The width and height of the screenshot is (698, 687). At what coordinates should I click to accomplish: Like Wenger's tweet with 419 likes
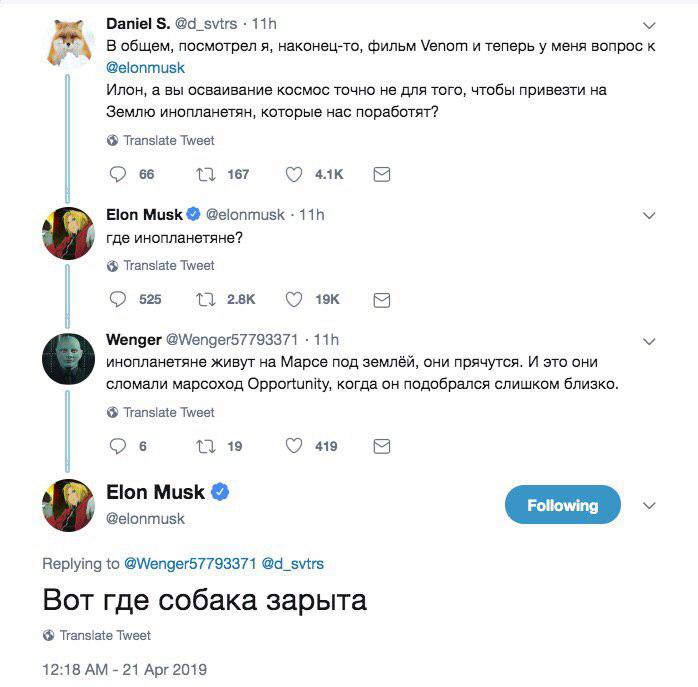(294, 446)
